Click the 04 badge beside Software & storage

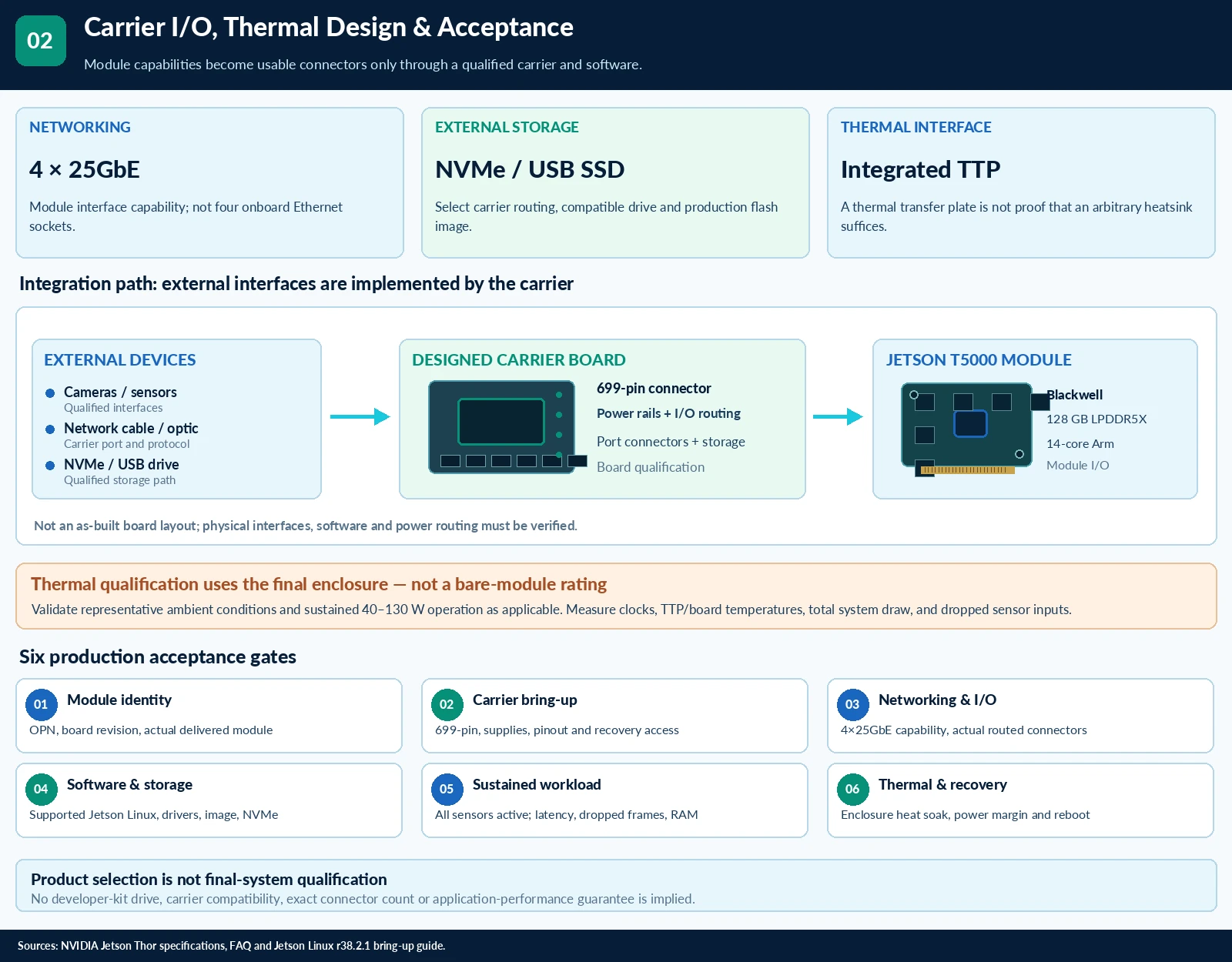point(42,789)
